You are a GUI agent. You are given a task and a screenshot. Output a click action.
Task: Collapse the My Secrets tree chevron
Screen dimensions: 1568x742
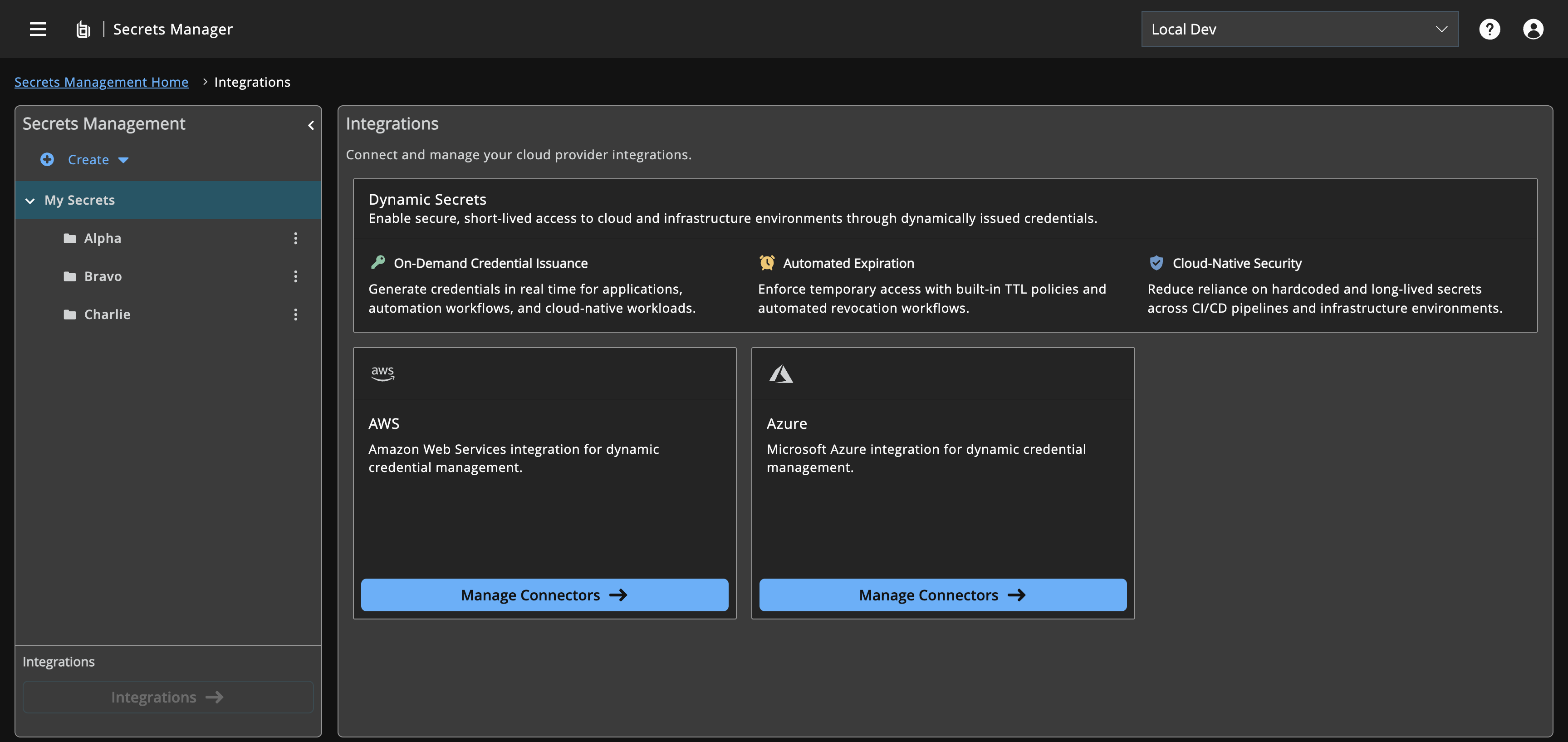[30, 200]
